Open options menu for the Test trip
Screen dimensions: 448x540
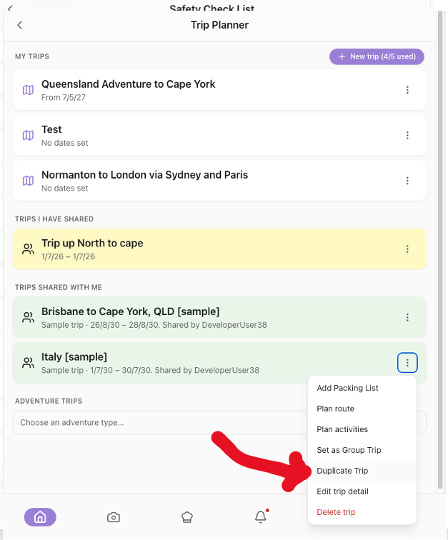[x=407, y=135]
